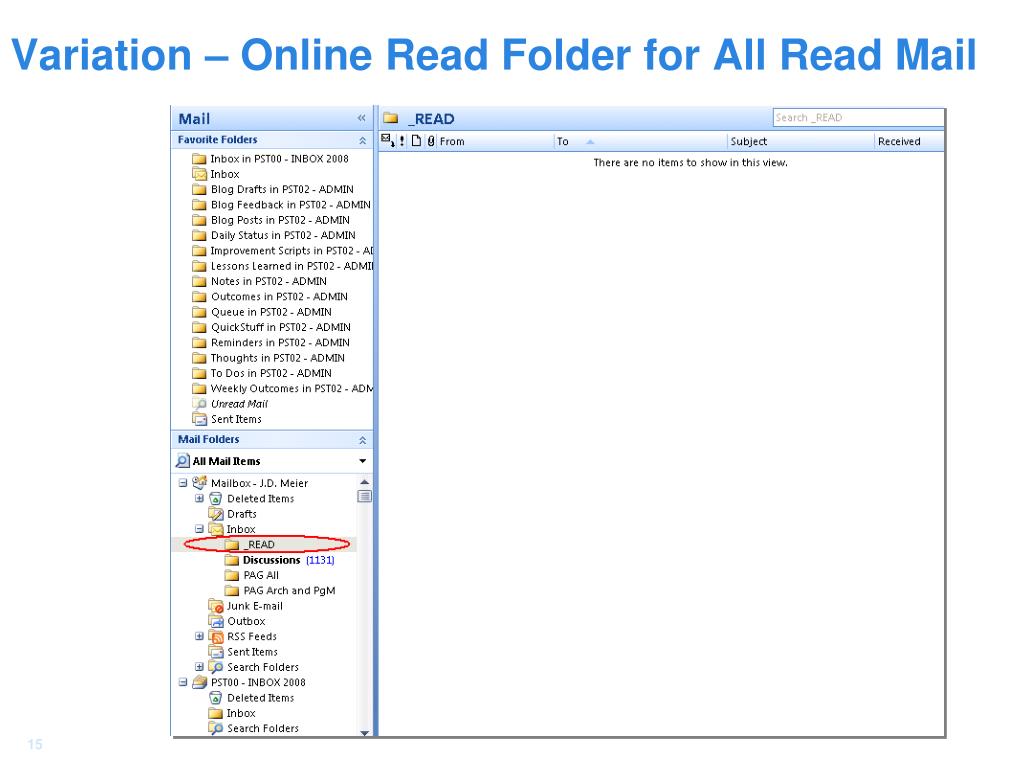Viewport: 1024px width, 768px height.
Task: Click the folder tree scrollbar thumb
Action: [364, 496]
